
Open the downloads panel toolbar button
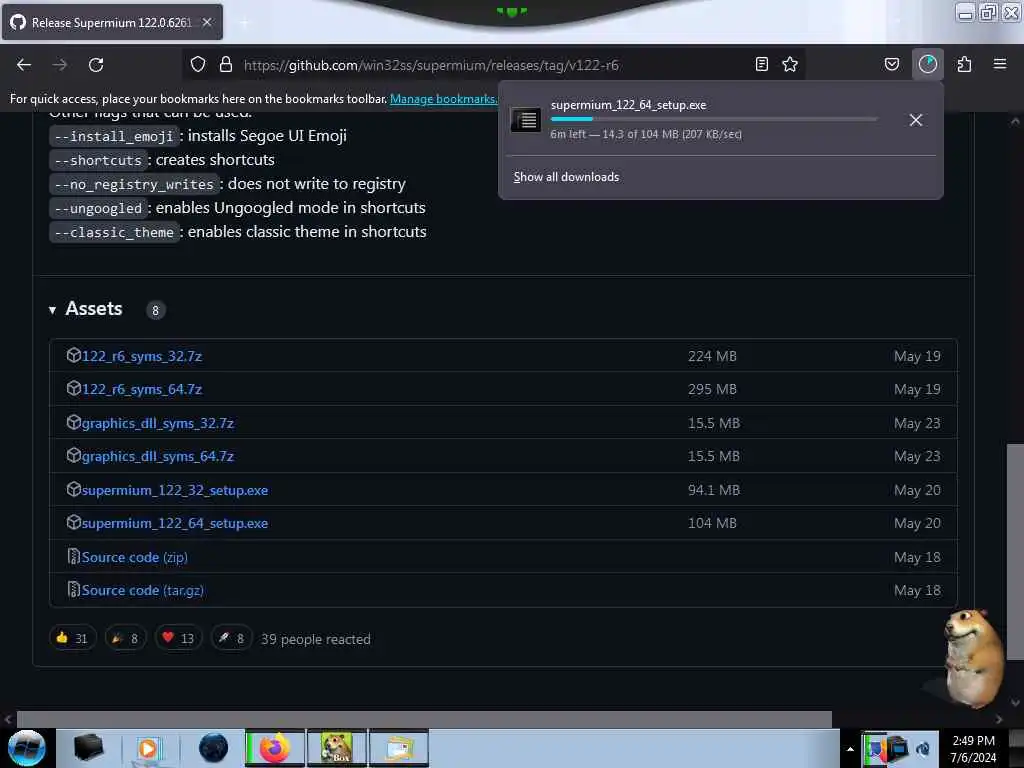point(928,64)
